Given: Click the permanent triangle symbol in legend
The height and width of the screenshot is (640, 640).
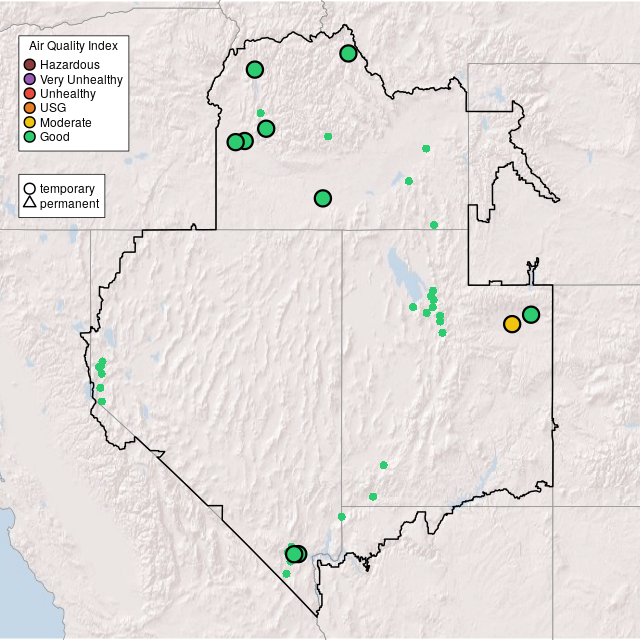Looking at the screenshot, I should [30, 203].
